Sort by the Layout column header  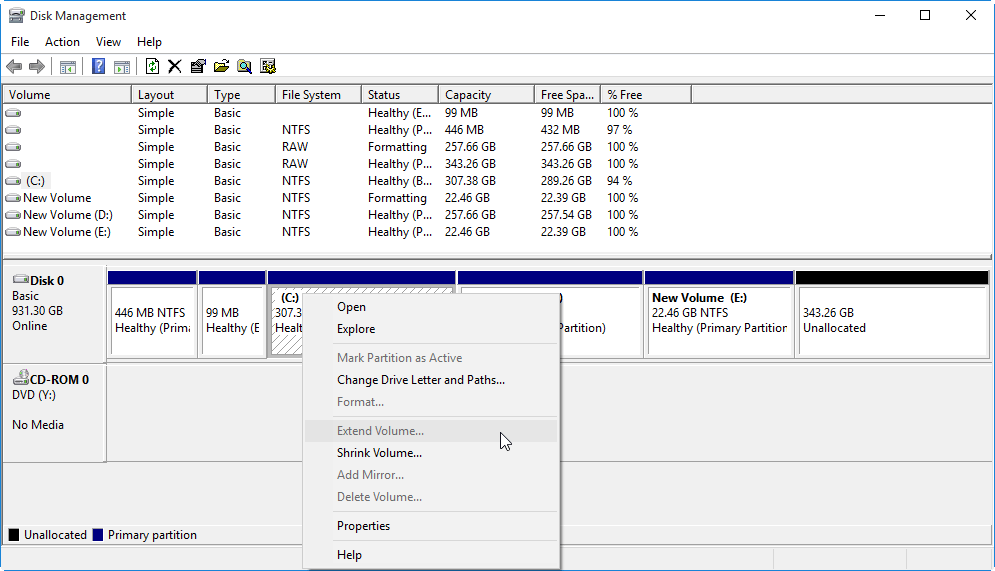pyautogui.click(x=169, y=95)
